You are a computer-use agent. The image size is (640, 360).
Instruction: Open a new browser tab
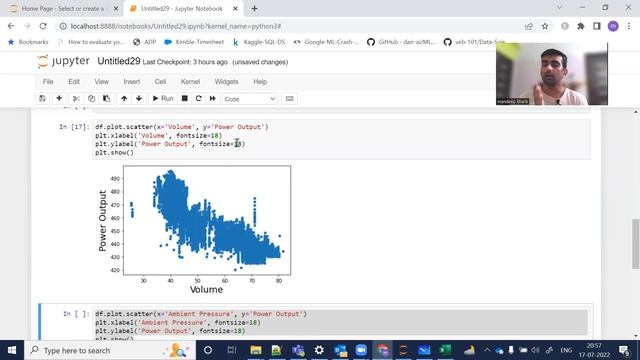254,8
